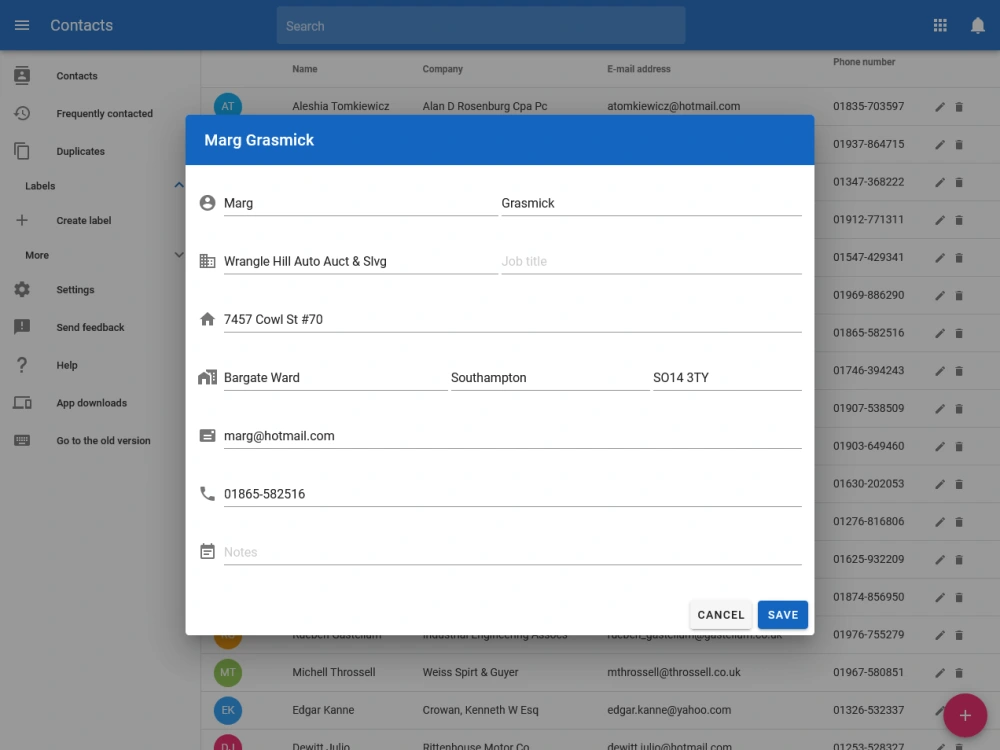Open Contacts in the sidebar

coord(77,76)
